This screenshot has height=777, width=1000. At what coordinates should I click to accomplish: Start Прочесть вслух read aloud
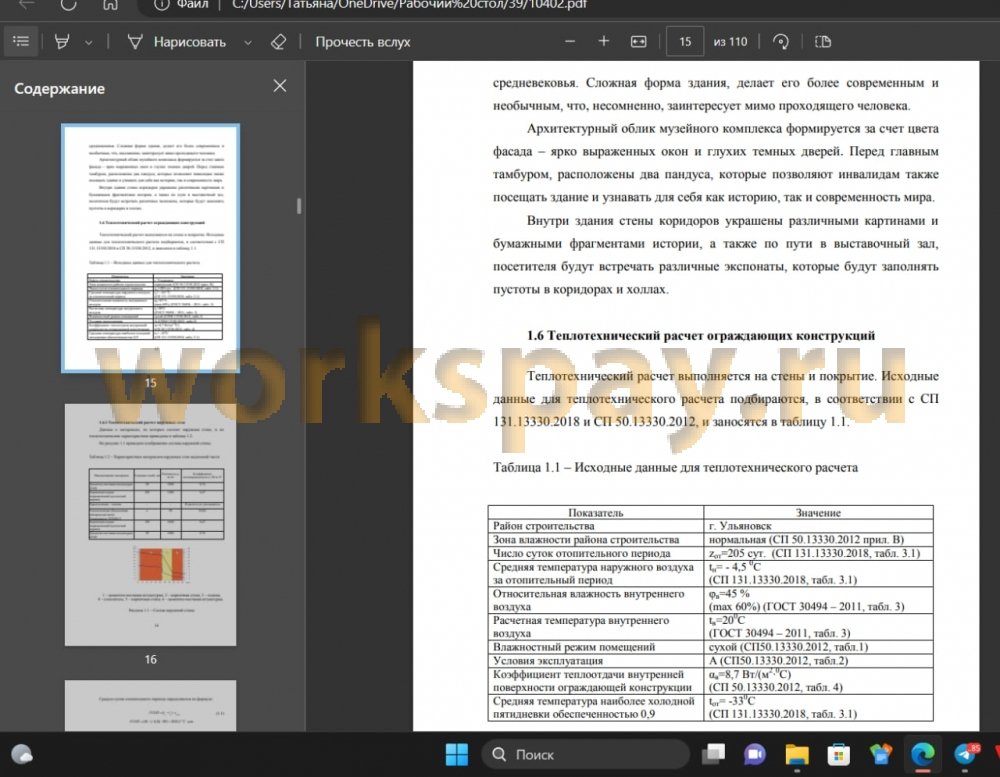(x=363, y=42)
